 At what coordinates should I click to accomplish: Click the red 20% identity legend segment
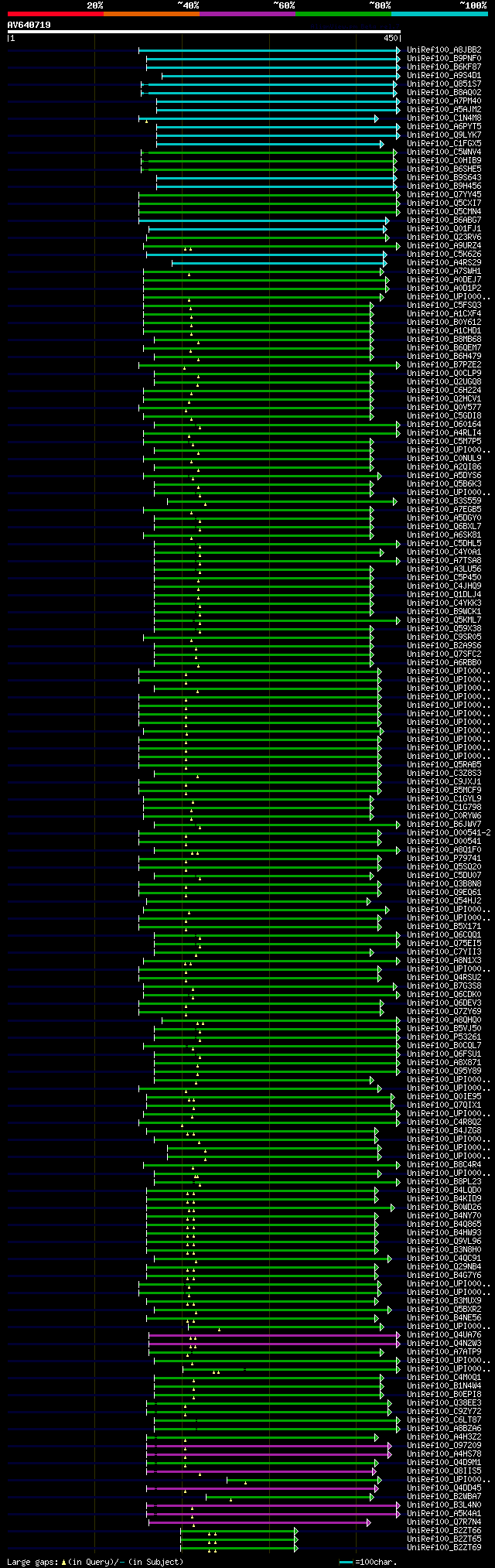pyautogui.click(x=56, y=13)
